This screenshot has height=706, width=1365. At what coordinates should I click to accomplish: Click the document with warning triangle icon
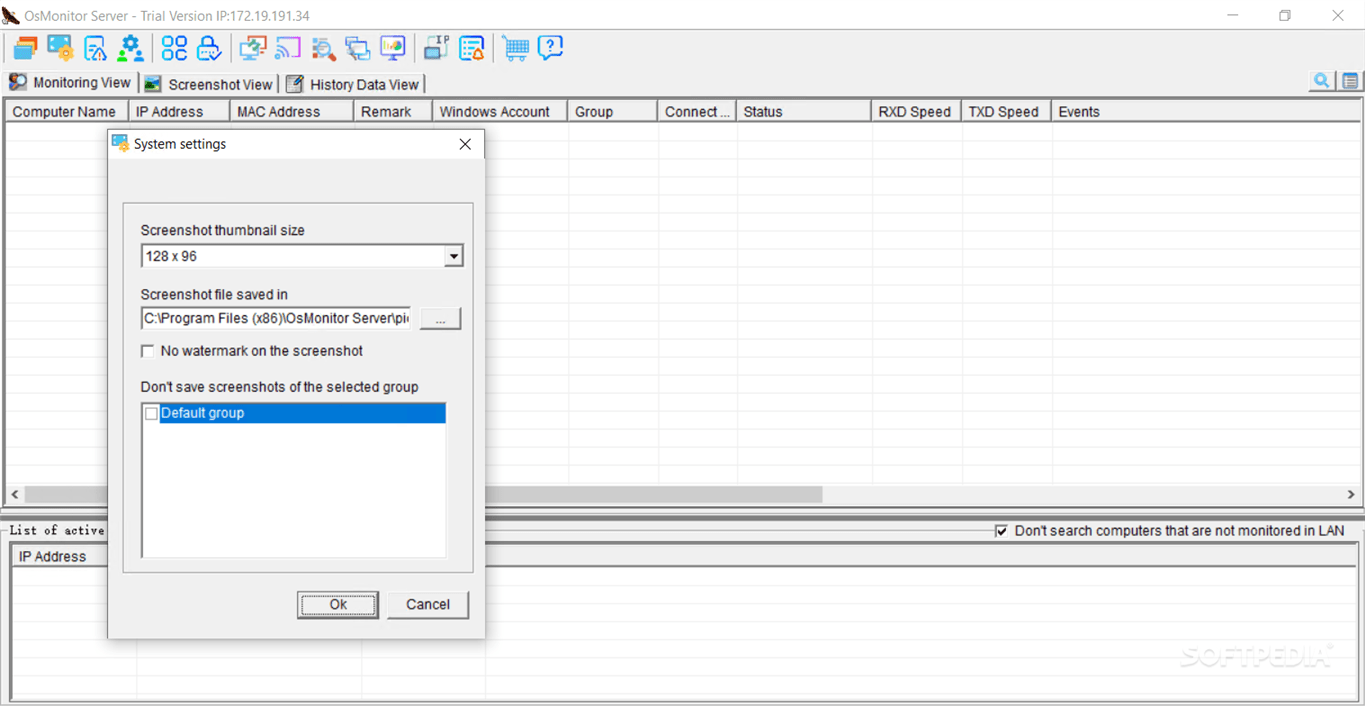[x=96, y=48]
